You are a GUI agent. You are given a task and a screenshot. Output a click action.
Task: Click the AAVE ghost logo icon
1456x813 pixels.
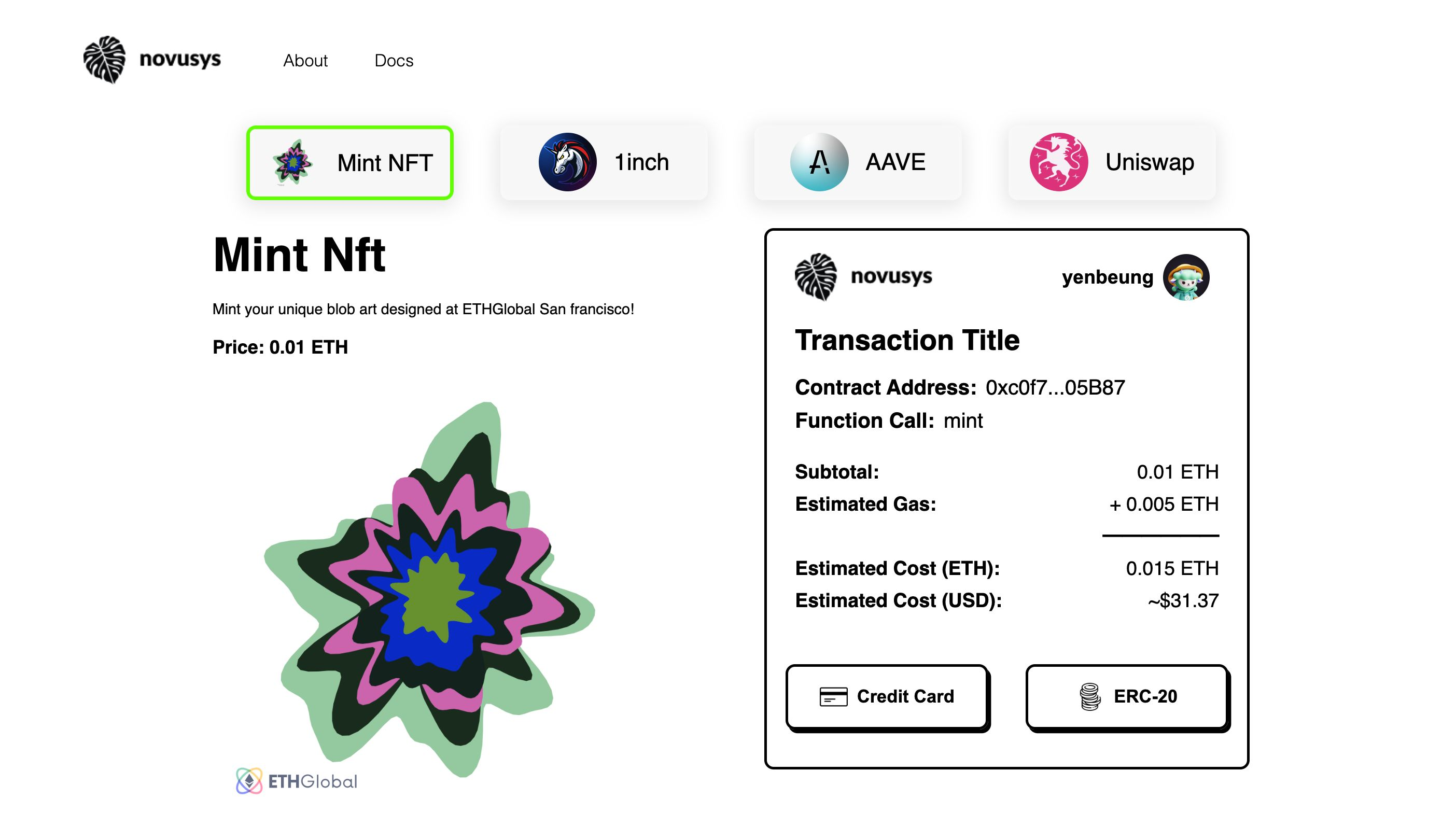pyautogui.click(x=819, y=162)
